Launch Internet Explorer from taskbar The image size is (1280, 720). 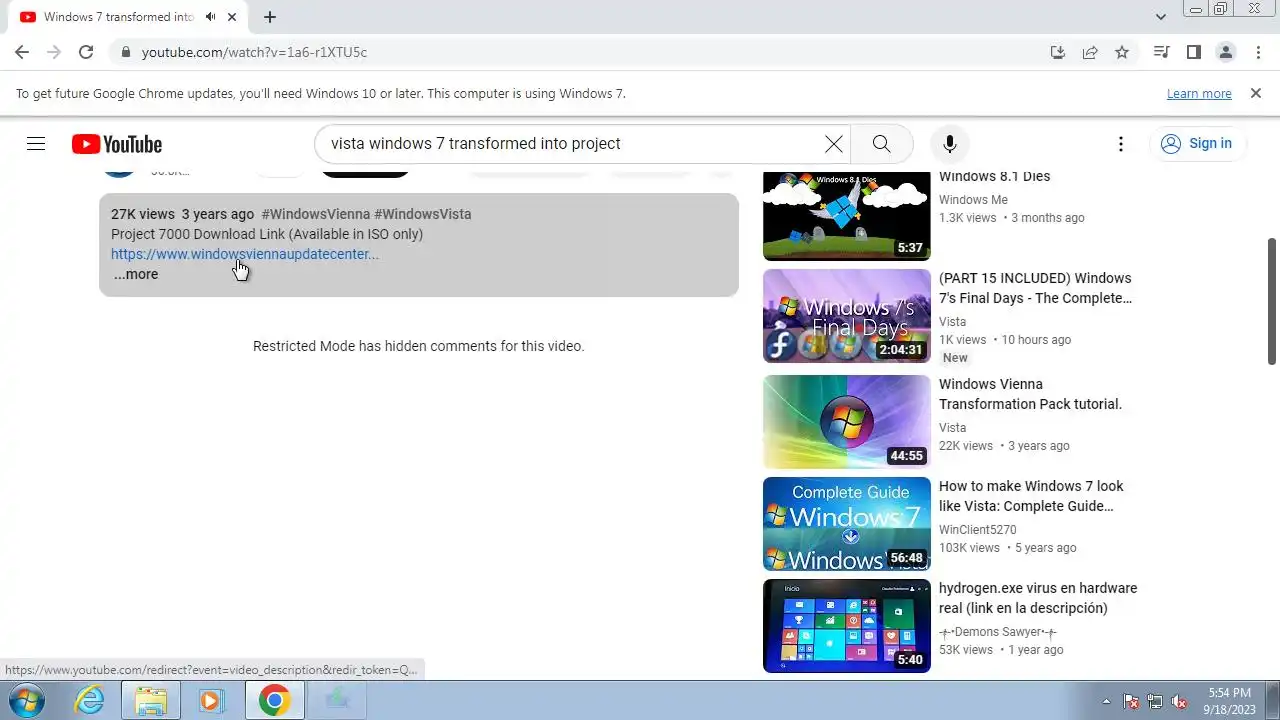90,701
